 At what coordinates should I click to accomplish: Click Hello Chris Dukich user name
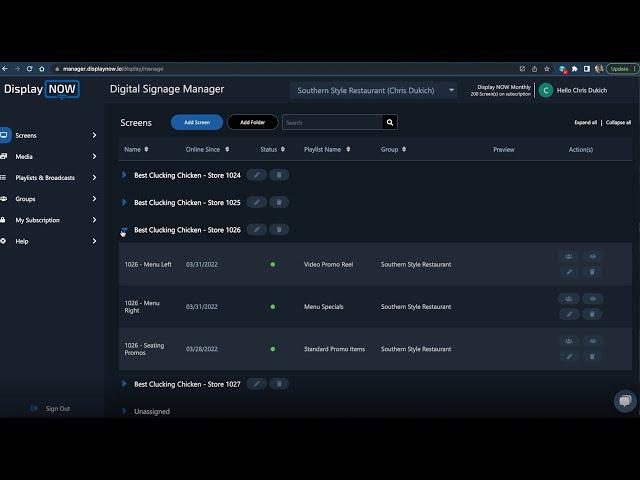pos(582,90)
